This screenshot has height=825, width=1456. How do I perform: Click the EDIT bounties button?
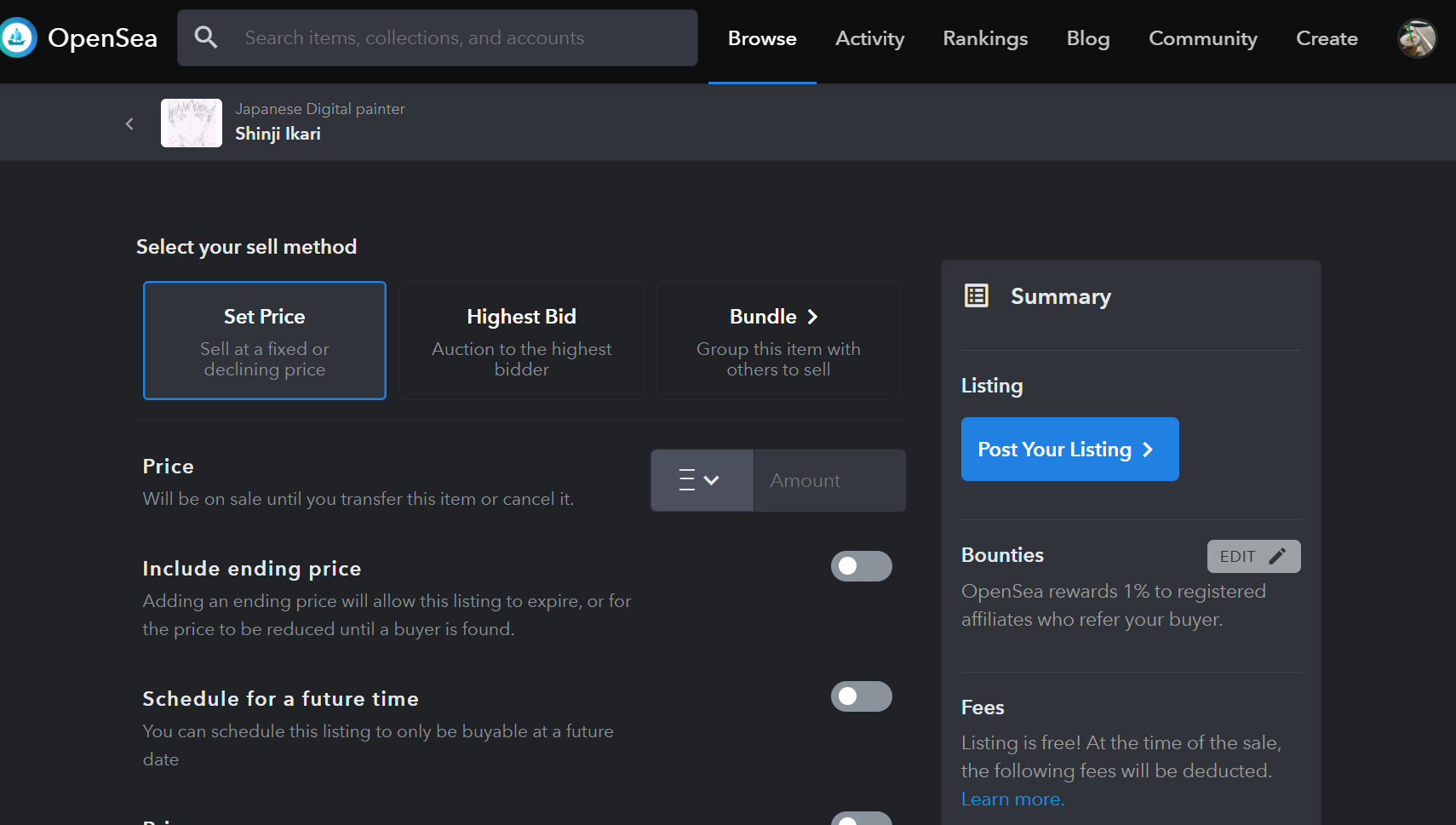[1253, 556]
